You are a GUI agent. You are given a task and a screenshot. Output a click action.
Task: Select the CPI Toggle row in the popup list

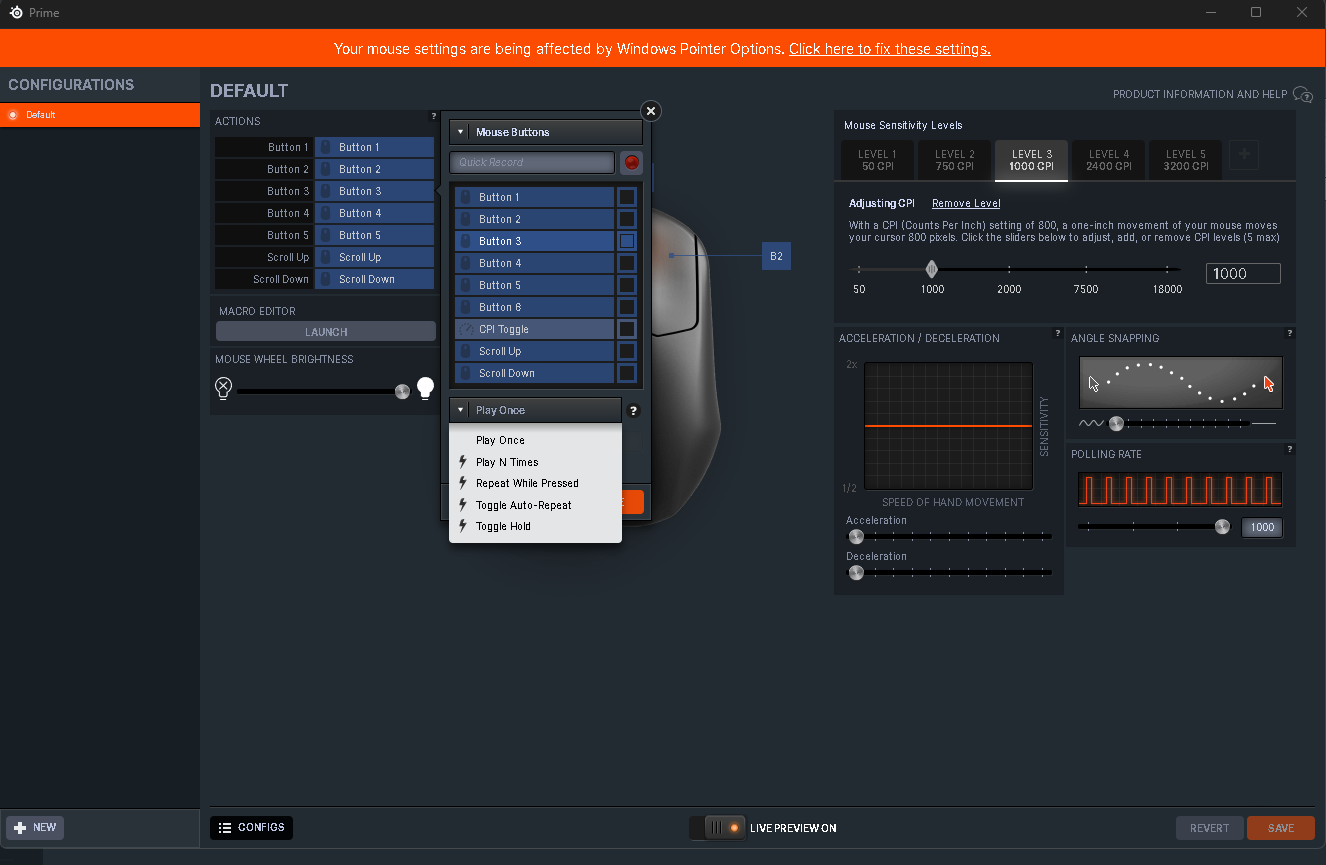[x=534, y=329]
